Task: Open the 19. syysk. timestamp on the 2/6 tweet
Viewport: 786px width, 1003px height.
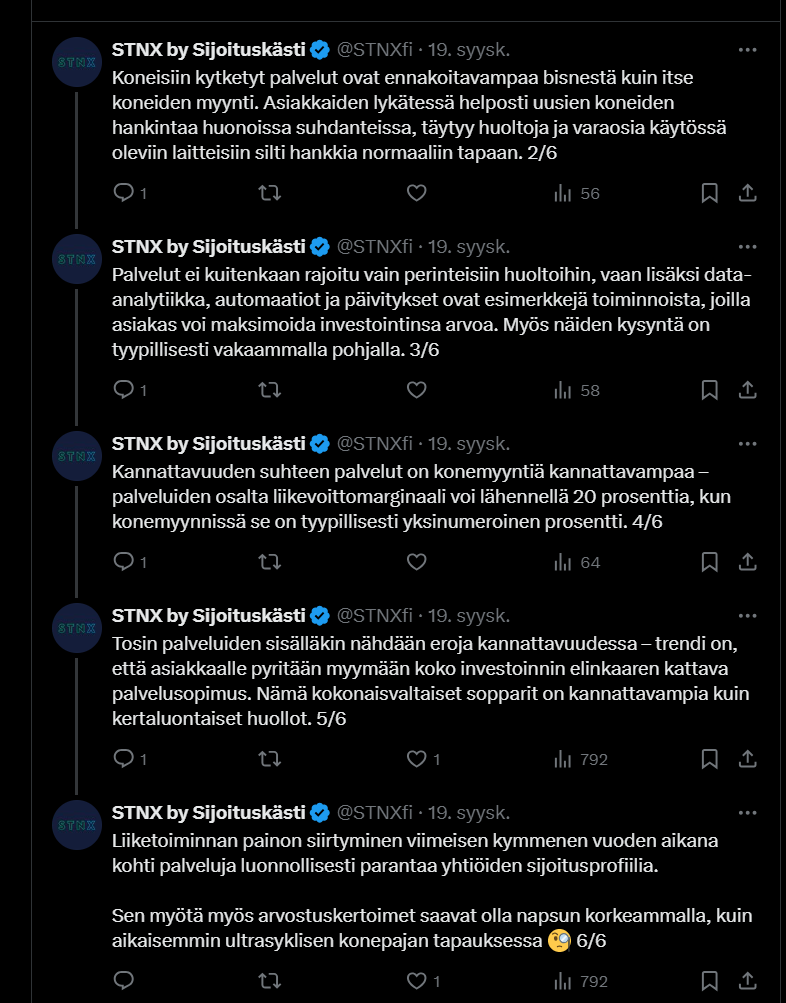Action: coord(469,49)
